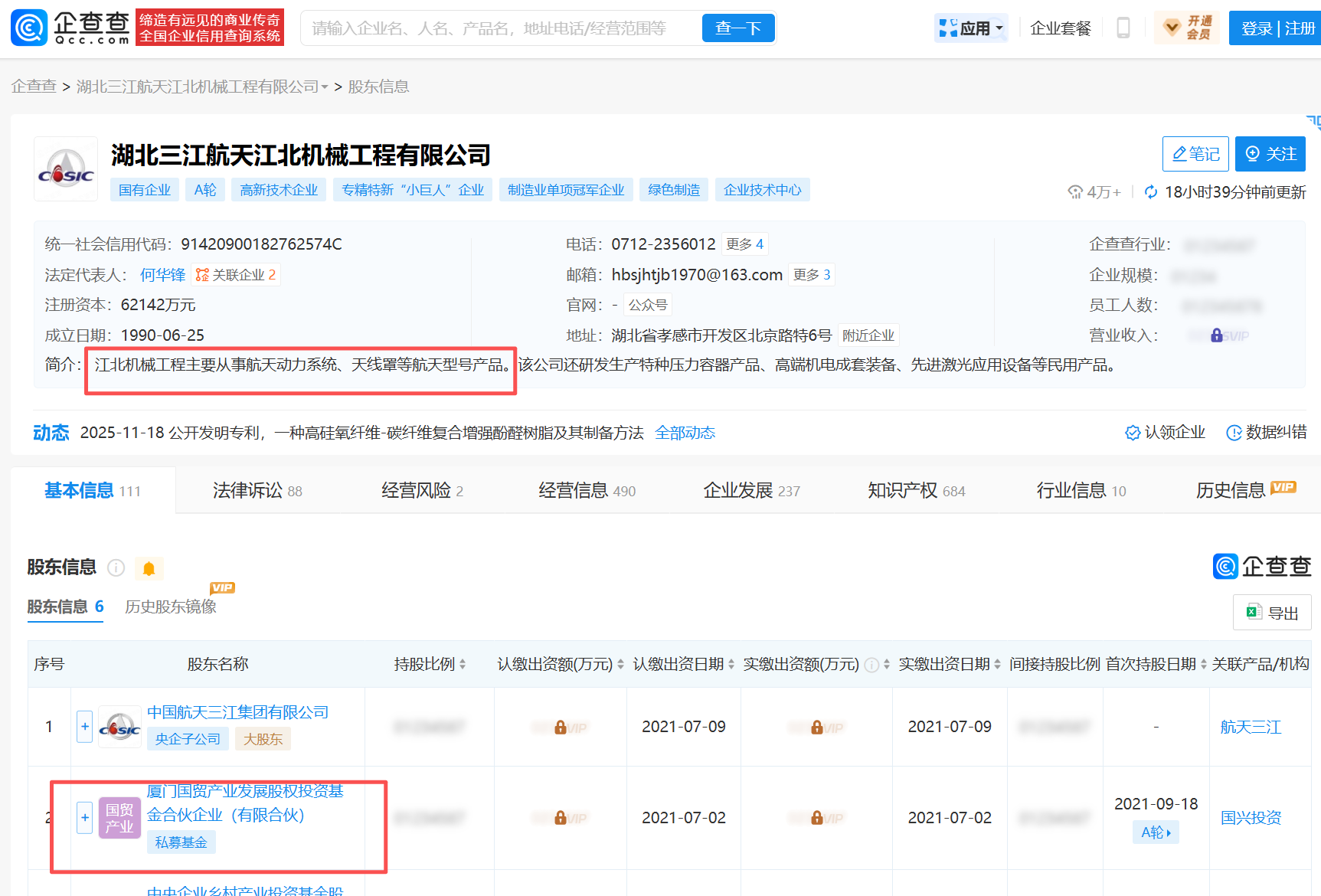Click the 认领企业 icon link
Image resolution: width=1321 pixels, height=896 pixels.
point(1165,433)
